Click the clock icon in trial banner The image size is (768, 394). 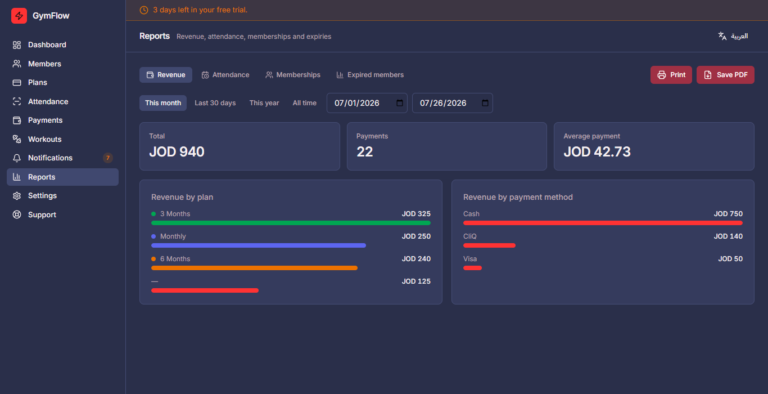pos(144,10)
